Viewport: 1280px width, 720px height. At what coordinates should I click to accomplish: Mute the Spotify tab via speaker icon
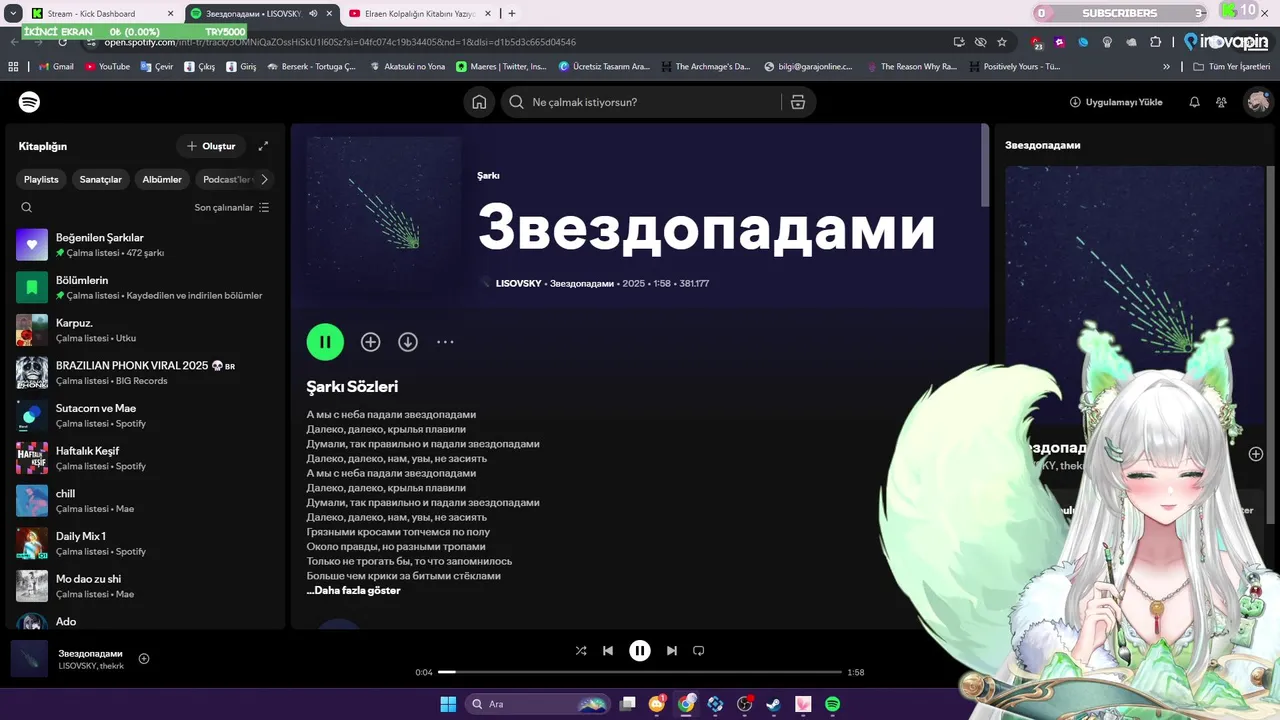[313, 14]
